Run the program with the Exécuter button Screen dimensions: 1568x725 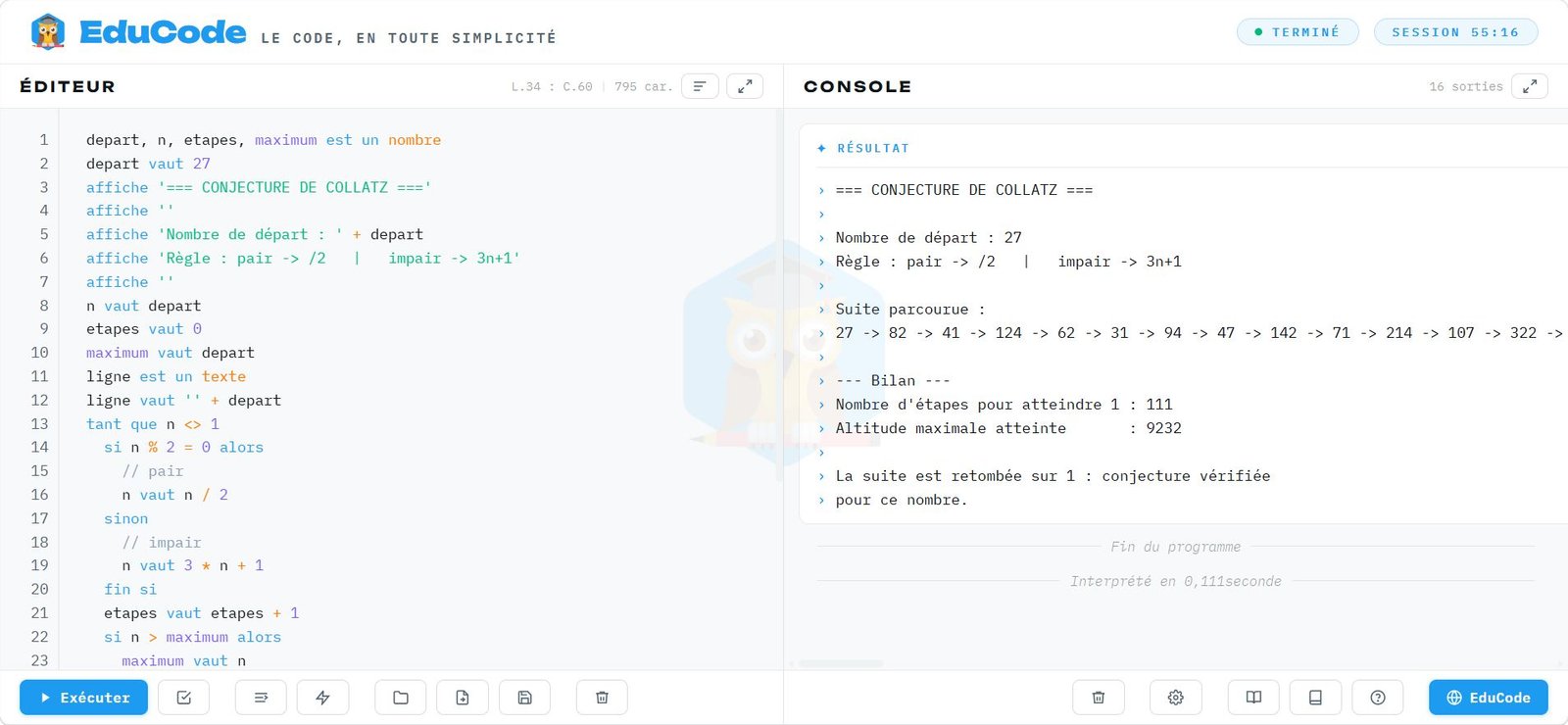click(83, 698)
